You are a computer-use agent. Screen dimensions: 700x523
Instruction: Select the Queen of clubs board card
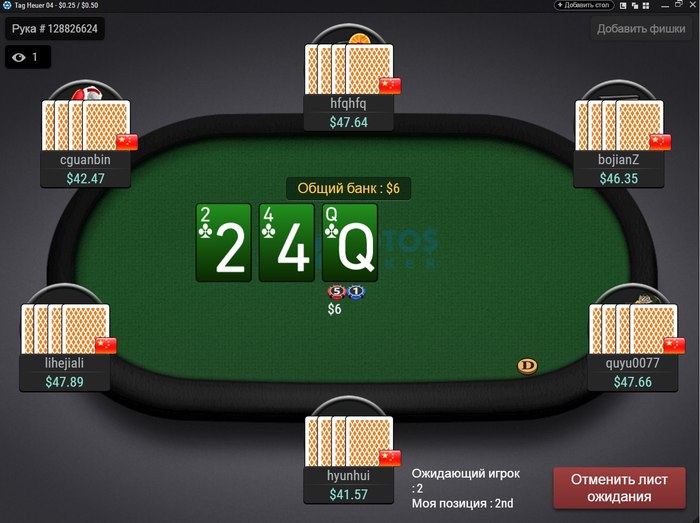(350, 243)
